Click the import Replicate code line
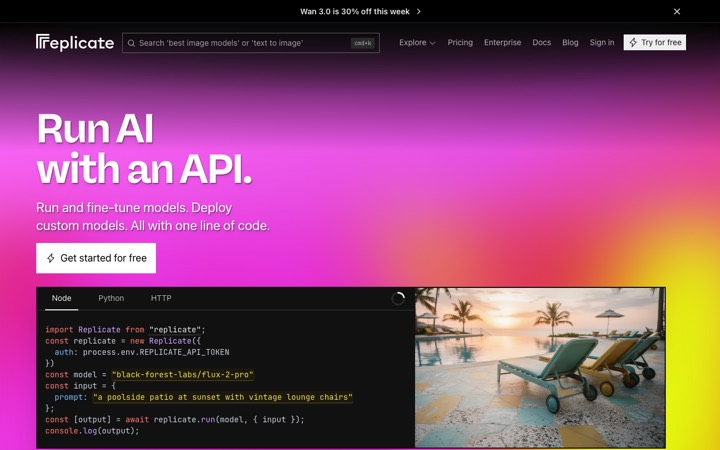This screenshot has height=450, width=720. click(x=125, y=330)
